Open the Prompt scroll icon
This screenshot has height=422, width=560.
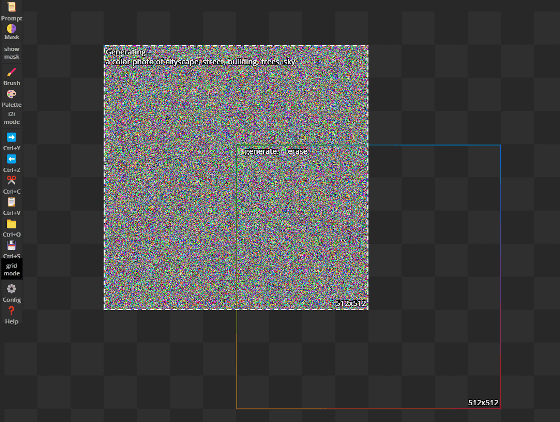[x=11, y=7]
